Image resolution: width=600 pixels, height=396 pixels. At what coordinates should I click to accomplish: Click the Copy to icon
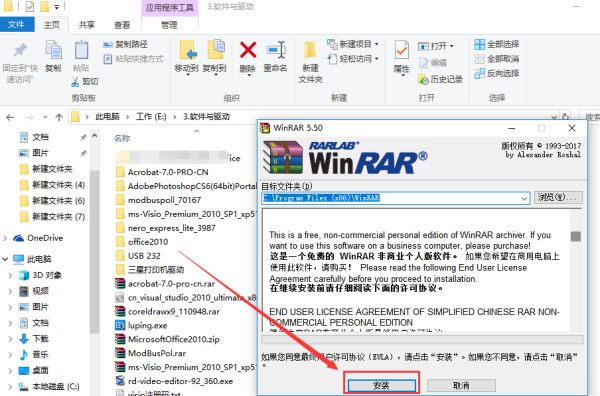point(215,50)
